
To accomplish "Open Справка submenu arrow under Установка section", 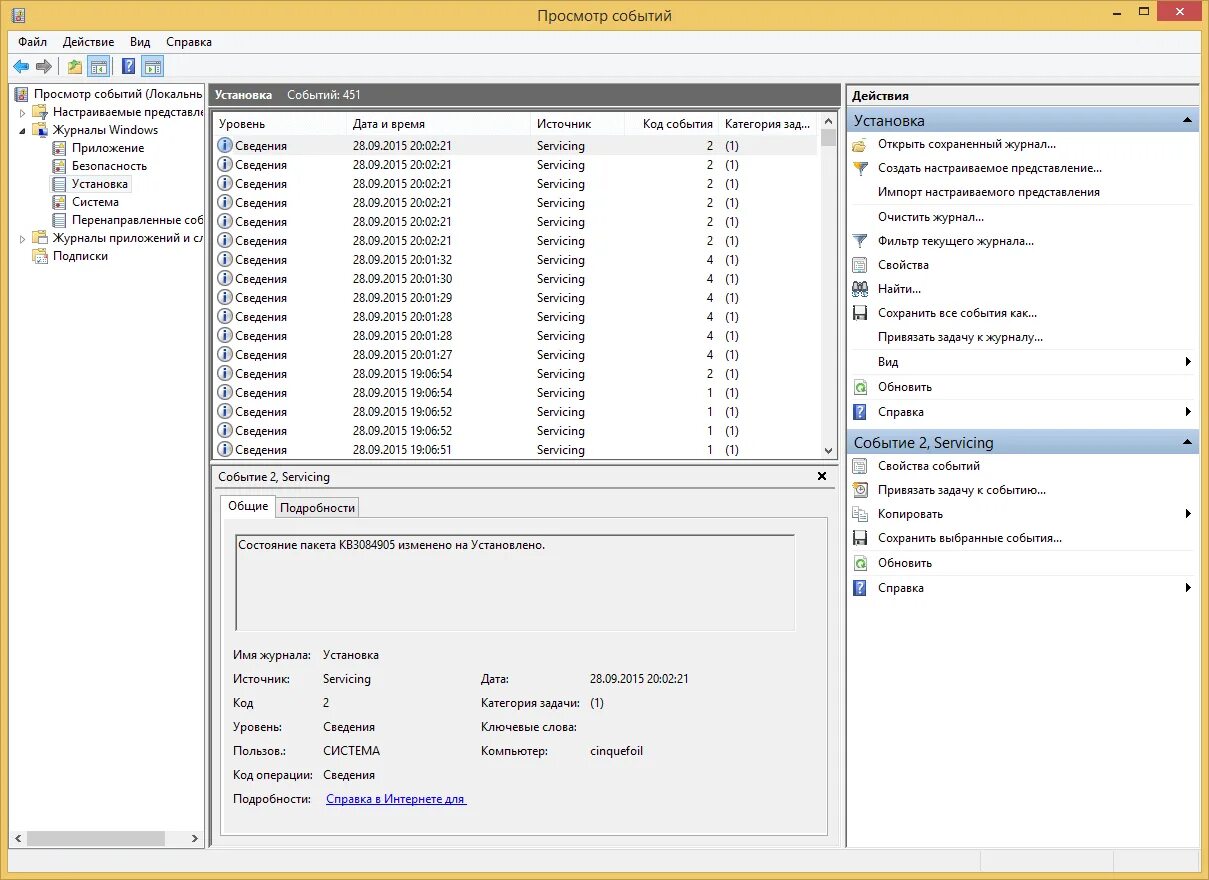I will click(x=1188, y=412).
